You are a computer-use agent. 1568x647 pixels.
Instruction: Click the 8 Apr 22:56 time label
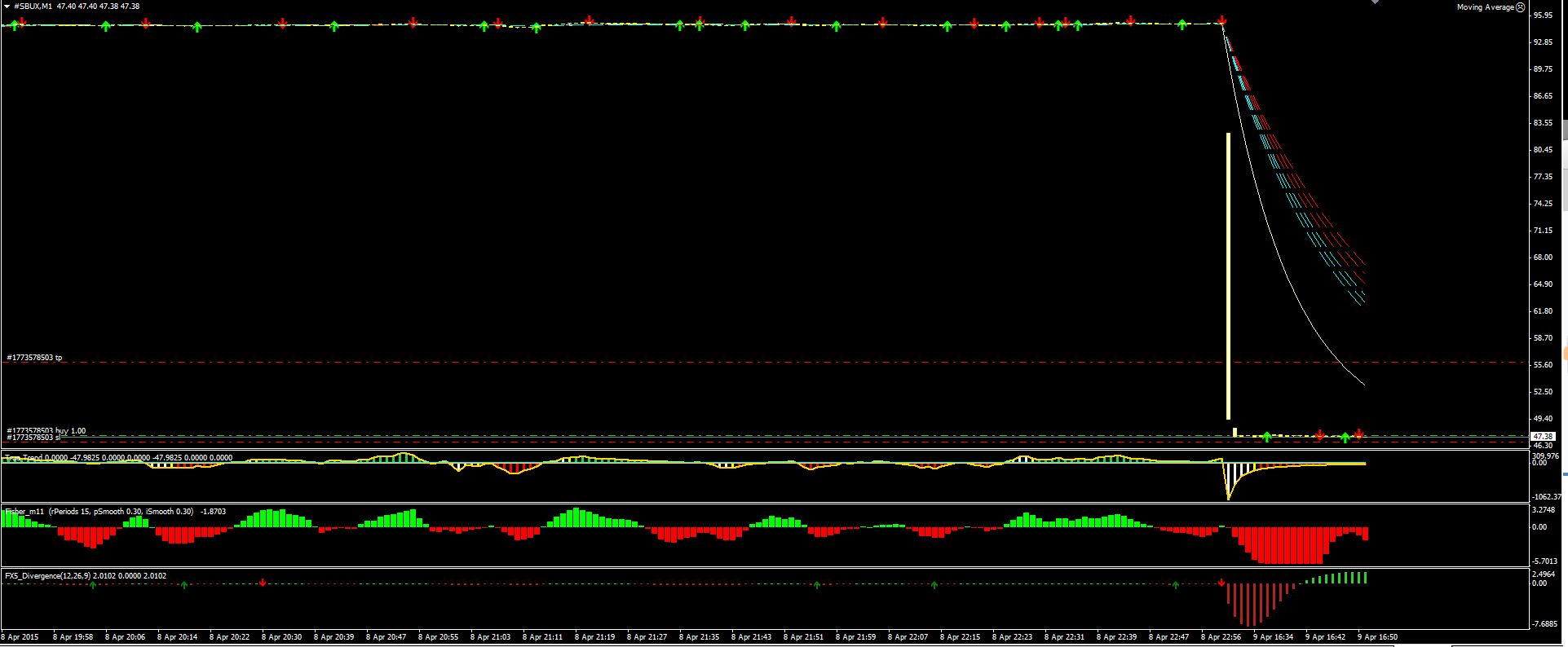[x=1221, y=637]
